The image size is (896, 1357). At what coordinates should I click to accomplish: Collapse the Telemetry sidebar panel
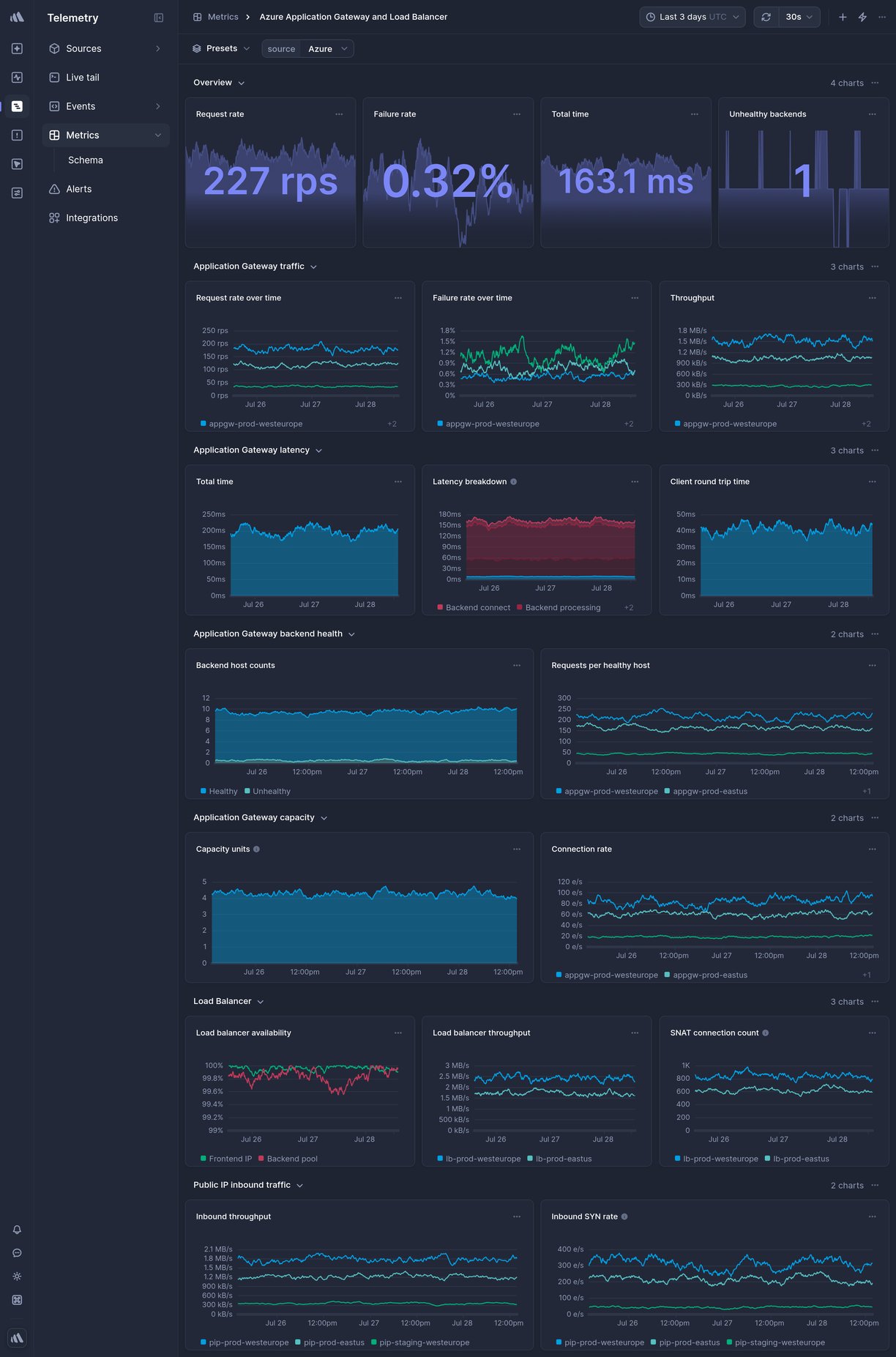click(x=159, y=18)
